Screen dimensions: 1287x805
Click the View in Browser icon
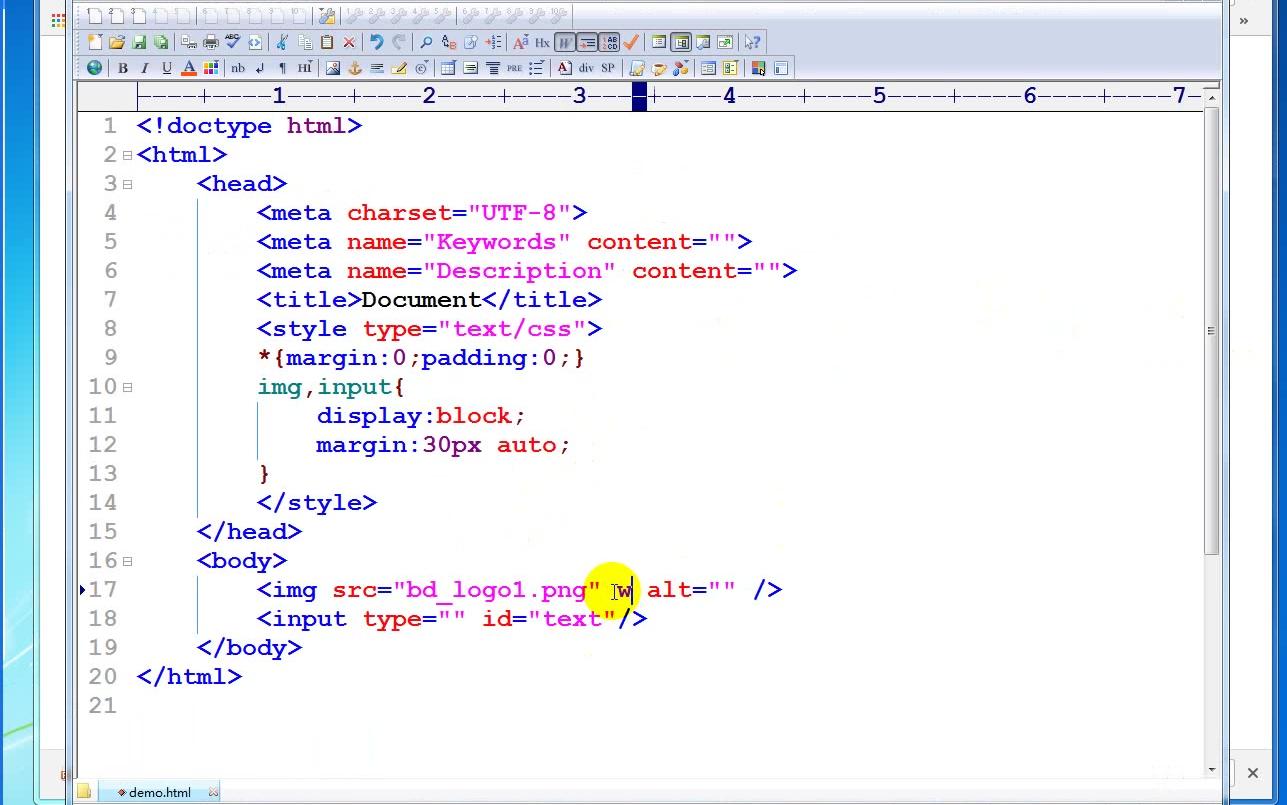click(x=255, y=42)
